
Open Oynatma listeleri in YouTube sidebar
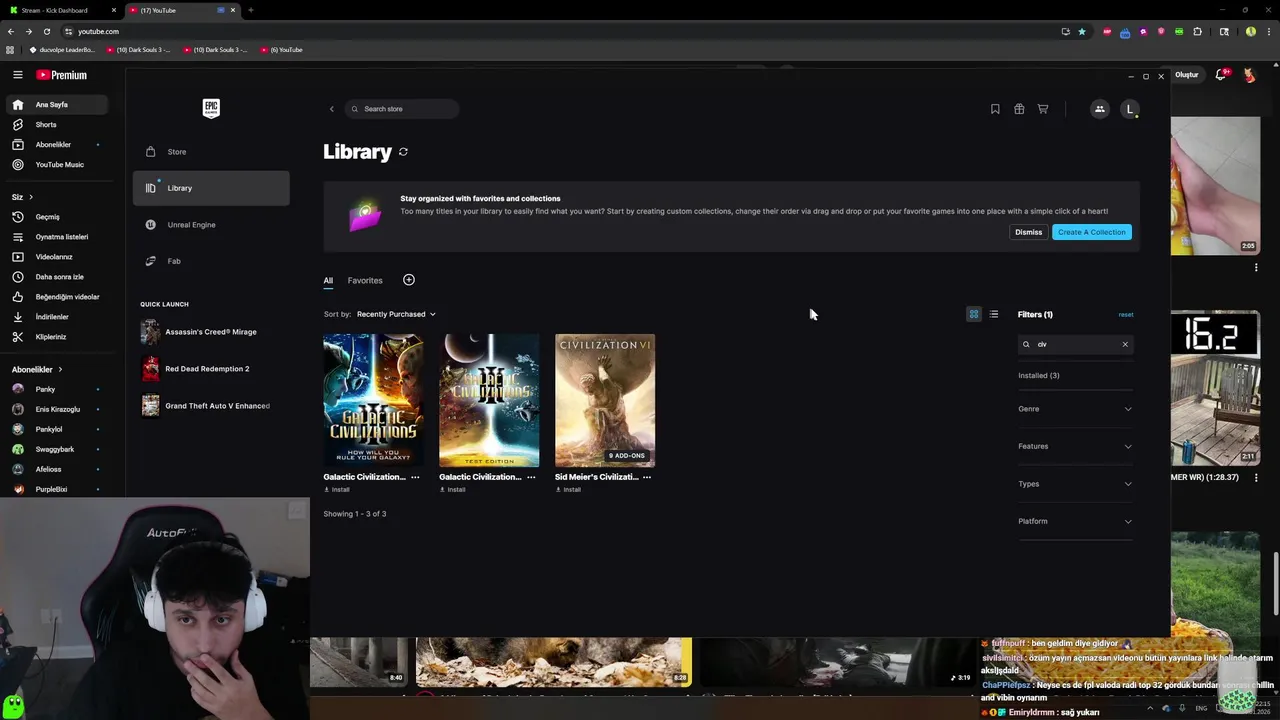(x=57, y=237)
